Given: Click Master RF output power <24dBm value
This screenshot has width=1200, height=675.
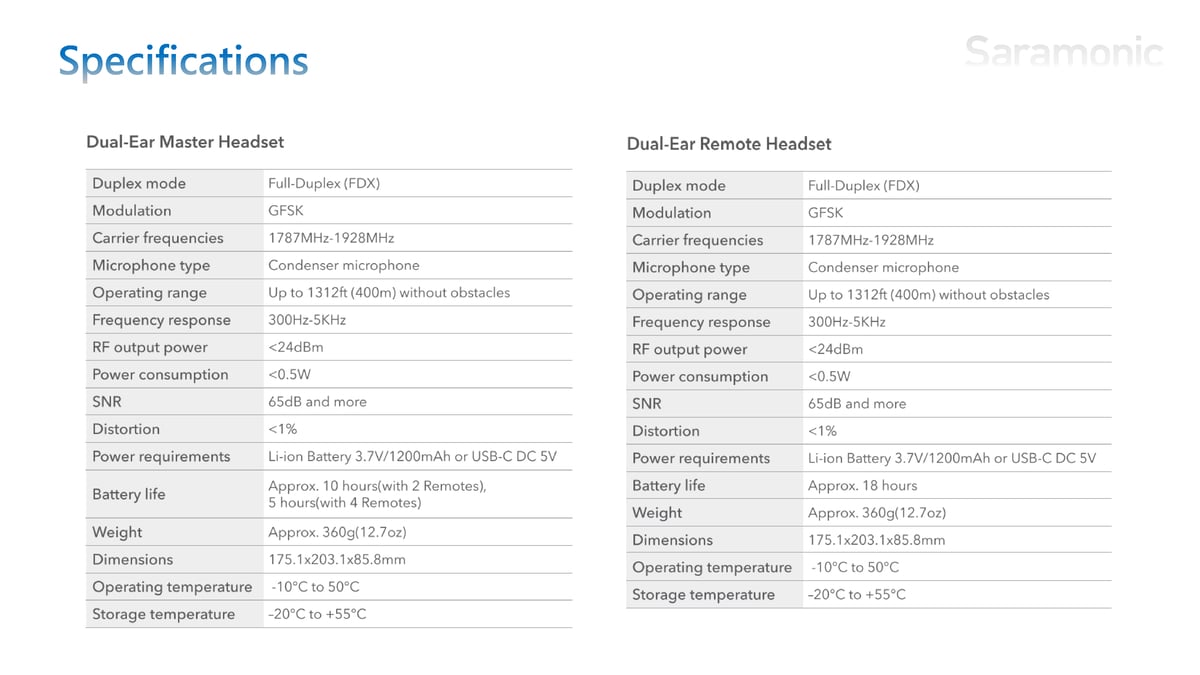Looking at the screenshot, I should [296, 347].
